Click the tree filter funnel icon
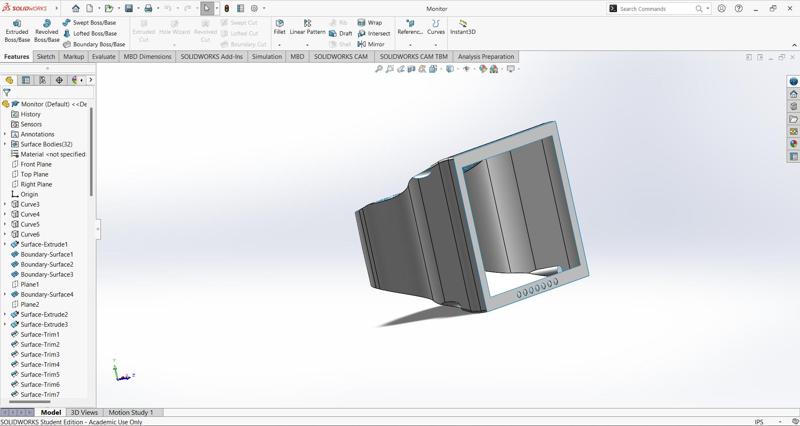 coord(7,92)
